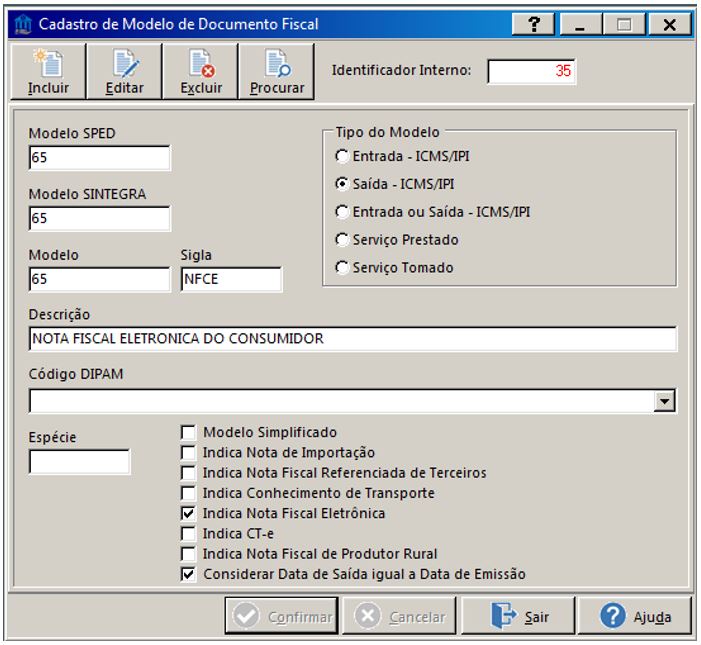This screenshot has width=701, height=645.
Task: Open Ajuda help button
Action: tap(635, 616)
